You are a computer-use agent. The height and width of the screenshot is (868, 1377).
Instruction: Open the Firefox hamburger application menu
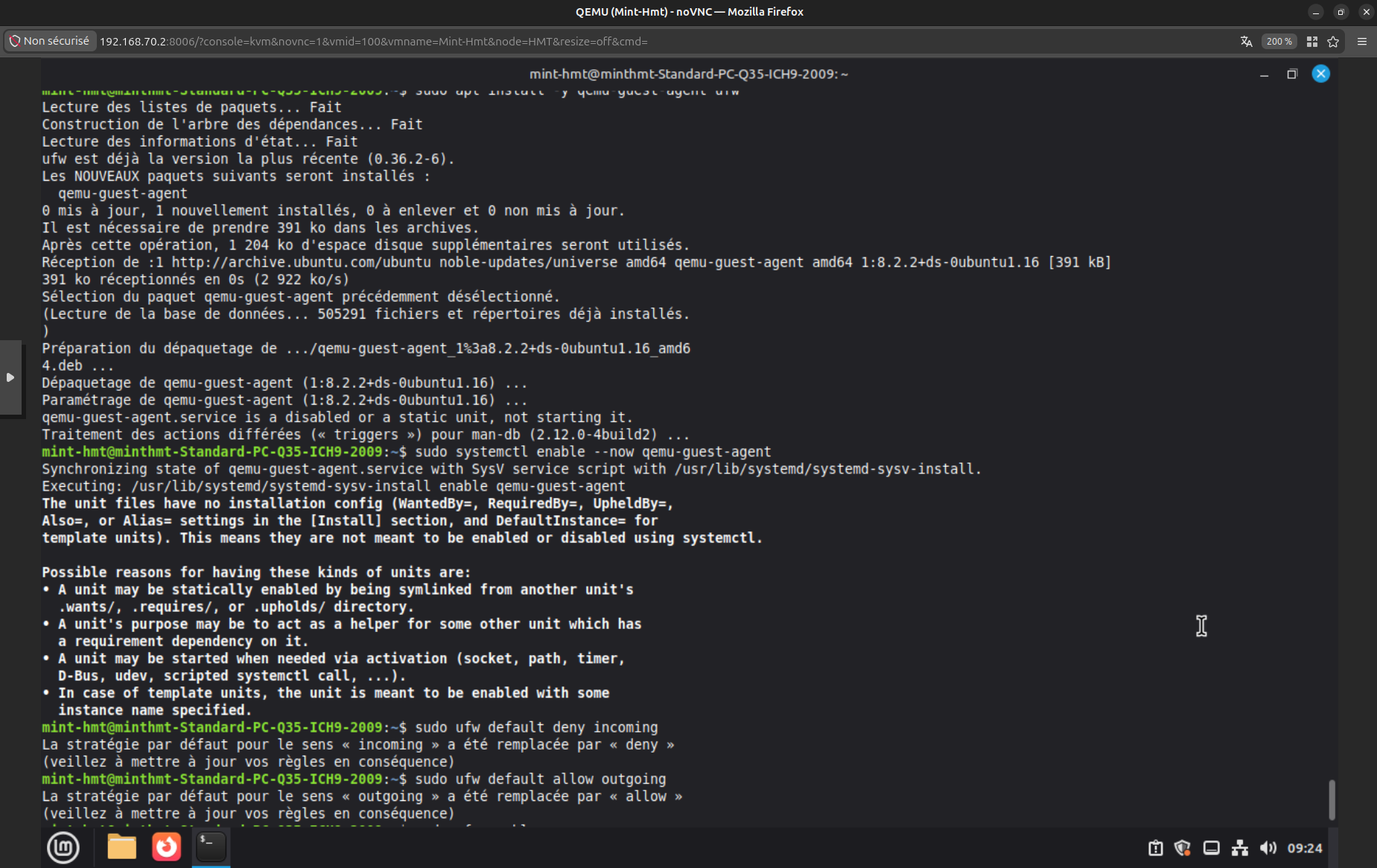click(1362, 42)
